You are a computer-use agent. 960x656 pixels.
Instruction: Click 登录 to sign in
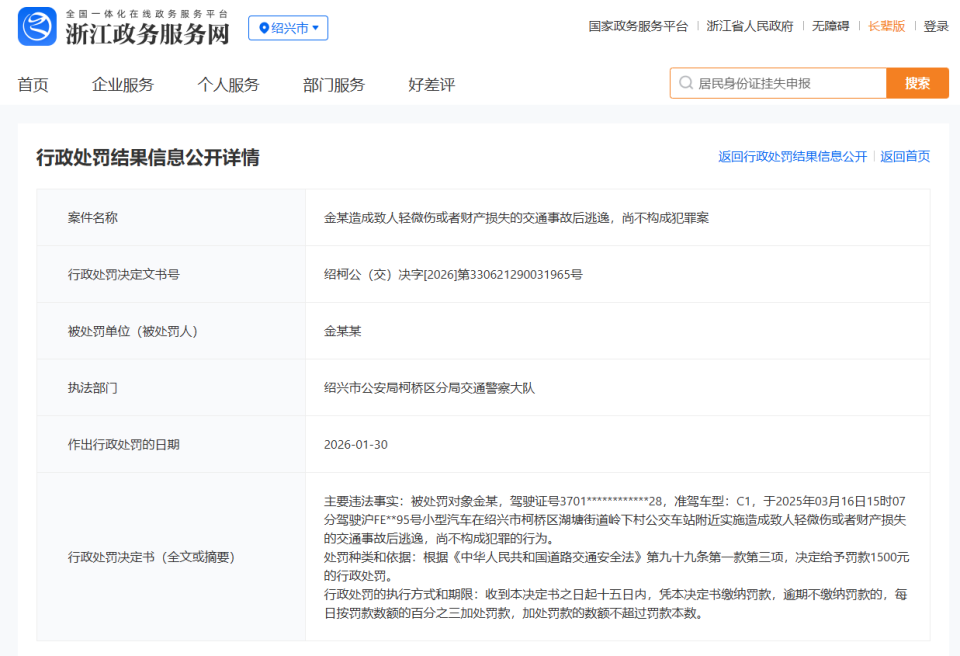point(934,27)
